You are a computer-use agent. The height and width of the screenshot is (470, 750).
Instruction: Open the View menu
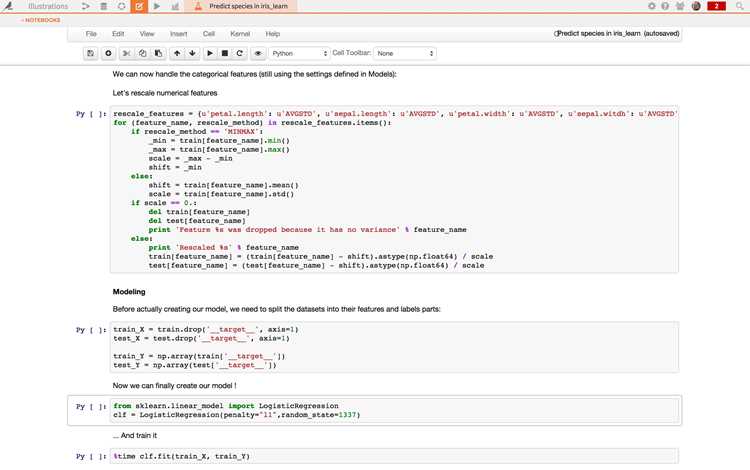click(147, 33)
